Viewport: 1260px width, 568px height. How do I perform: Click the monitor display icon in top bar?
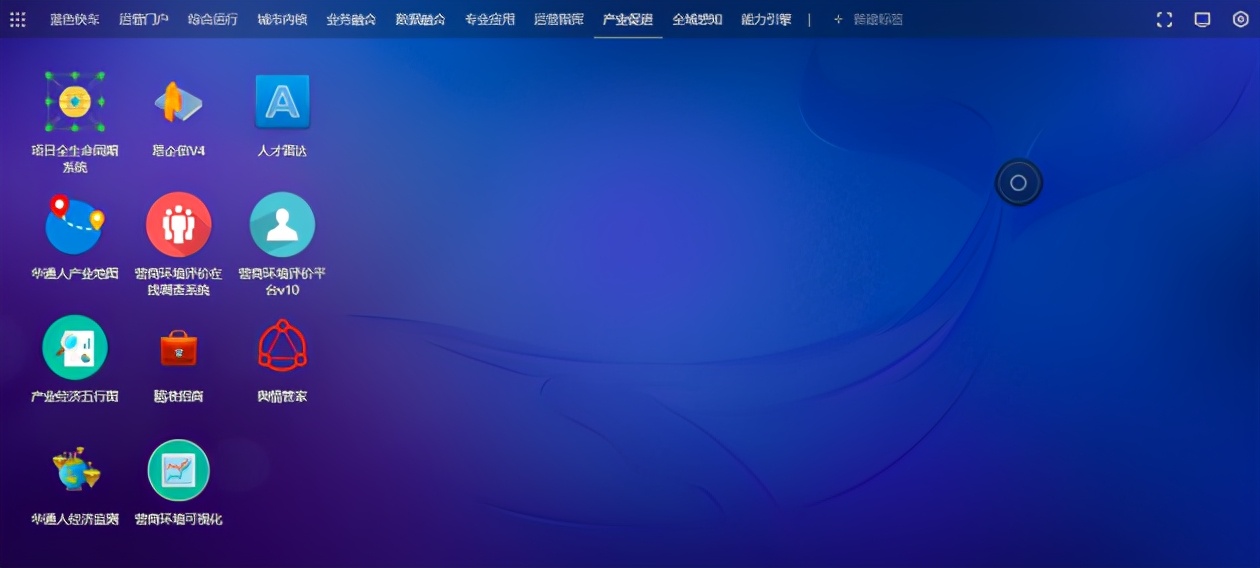coord(1202,19)
